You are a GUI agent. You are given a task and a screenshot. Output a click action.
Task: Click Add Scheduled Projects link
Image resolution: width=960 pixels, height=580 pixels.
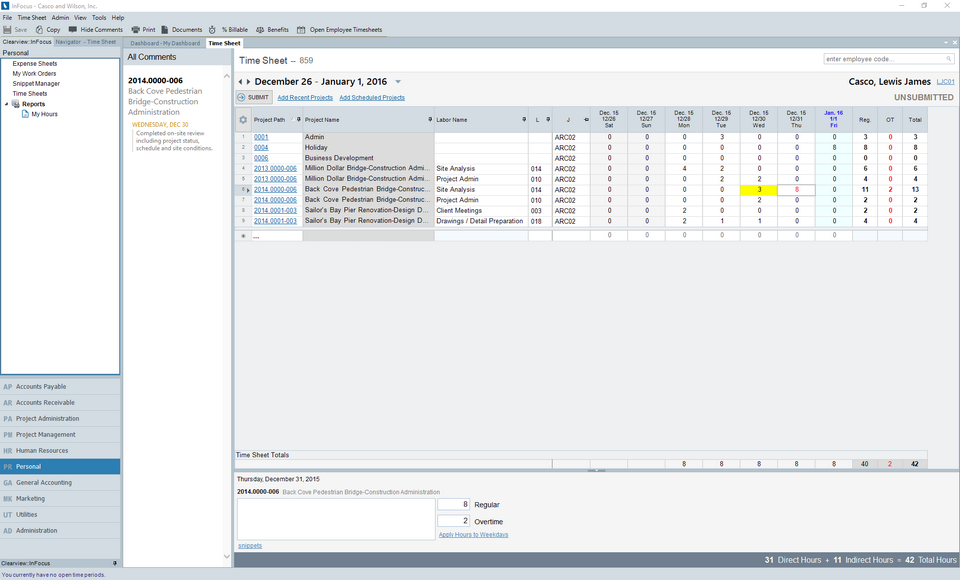pyautogui.click(x=372, y=97)
